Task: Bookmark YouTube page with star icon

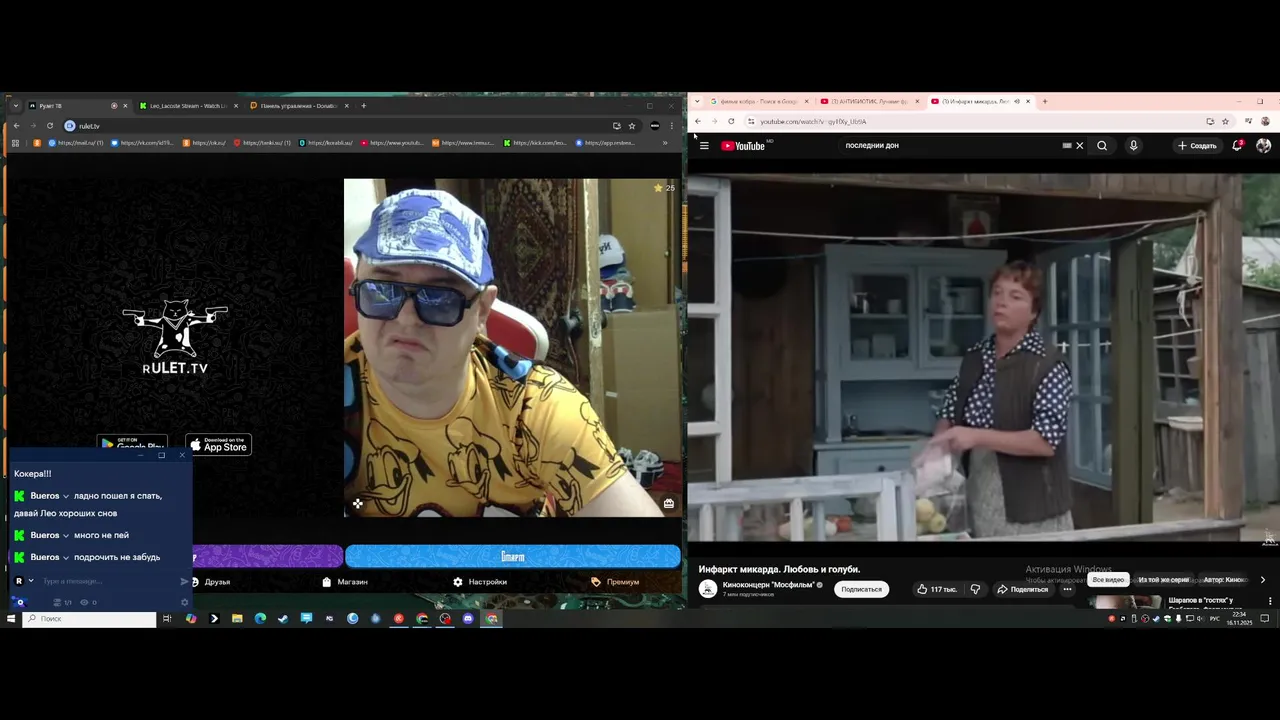Action: click(1225, 121)
